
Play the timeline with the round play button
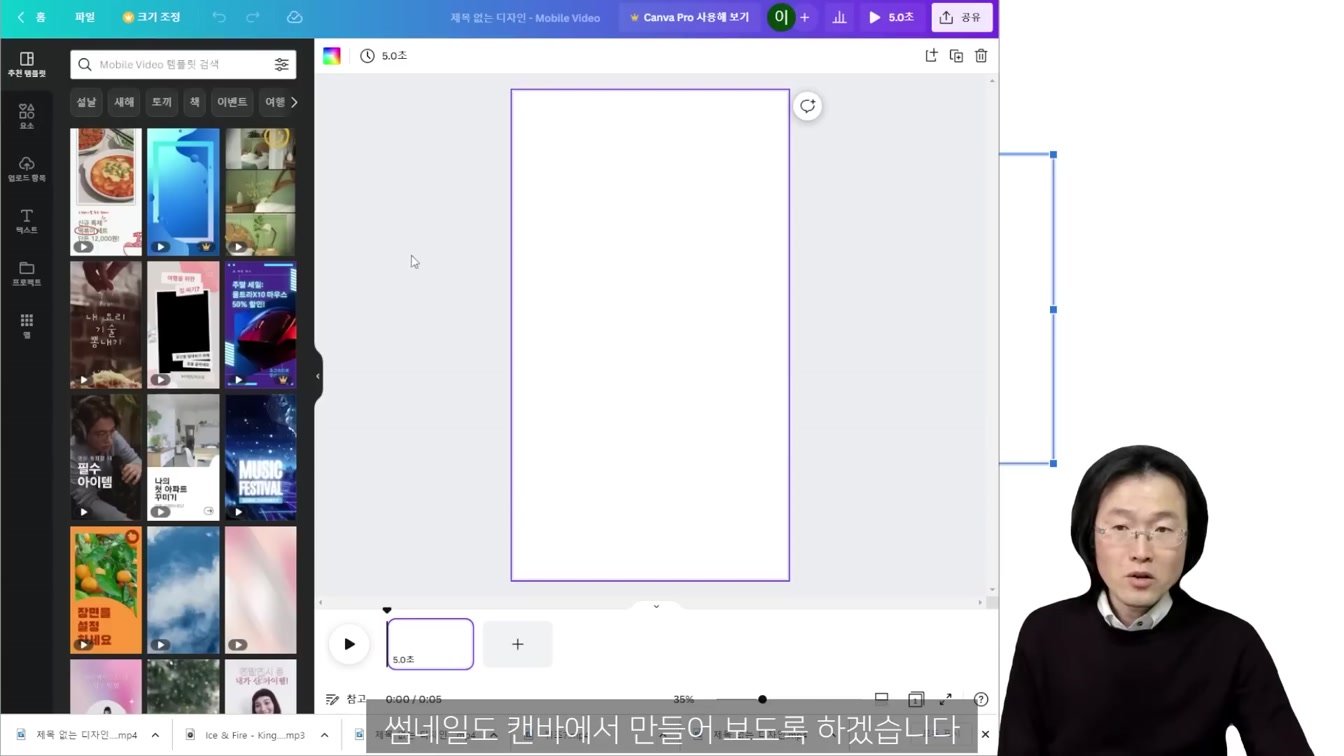pyautogui.click(x=349, y=644)
